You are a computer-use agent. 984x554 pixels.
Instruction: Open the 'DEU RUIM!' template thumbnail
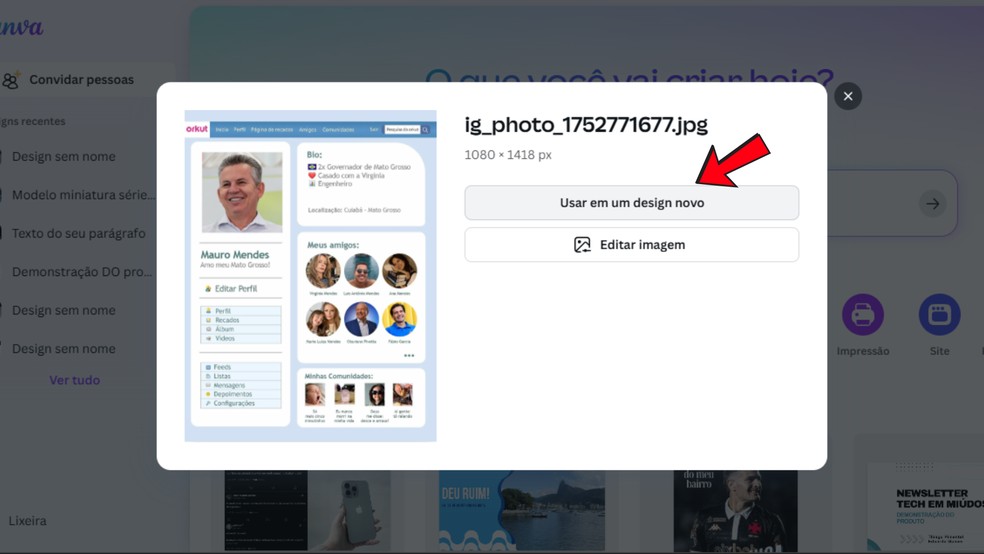[x=521, y=511]
